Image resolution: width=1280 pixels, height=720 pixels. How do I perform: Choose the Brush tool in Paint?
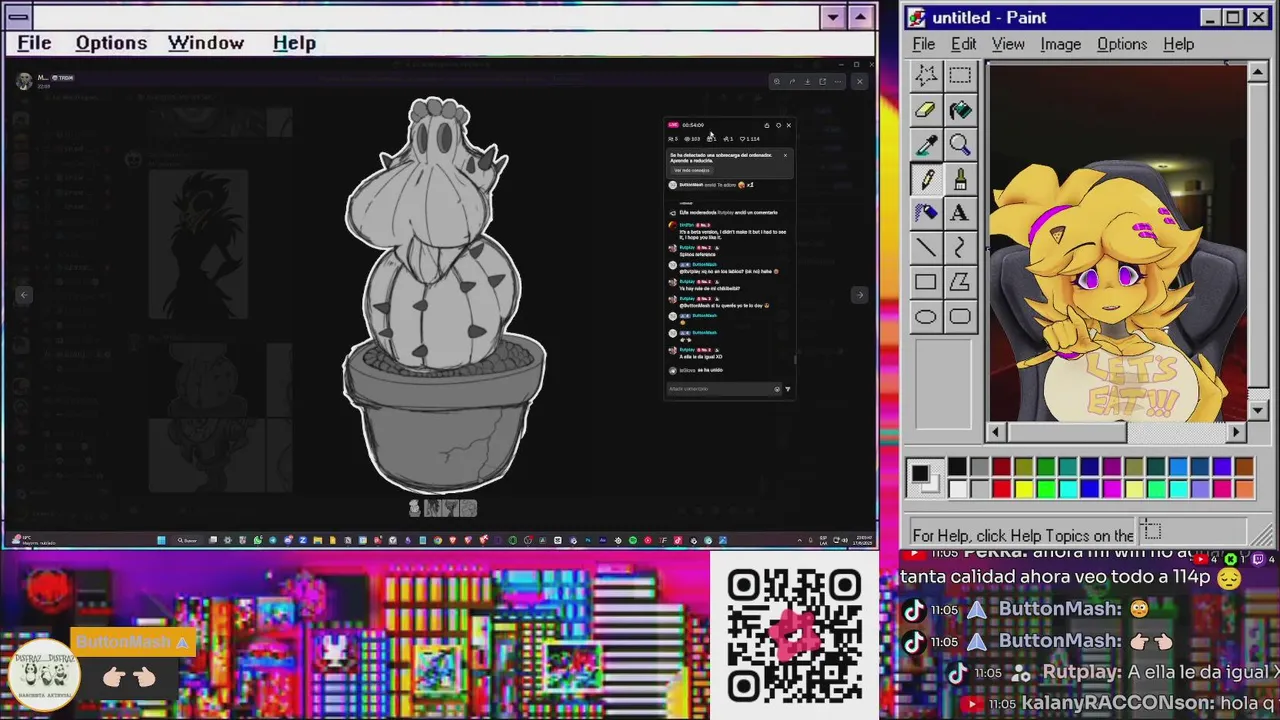point(960,179)
